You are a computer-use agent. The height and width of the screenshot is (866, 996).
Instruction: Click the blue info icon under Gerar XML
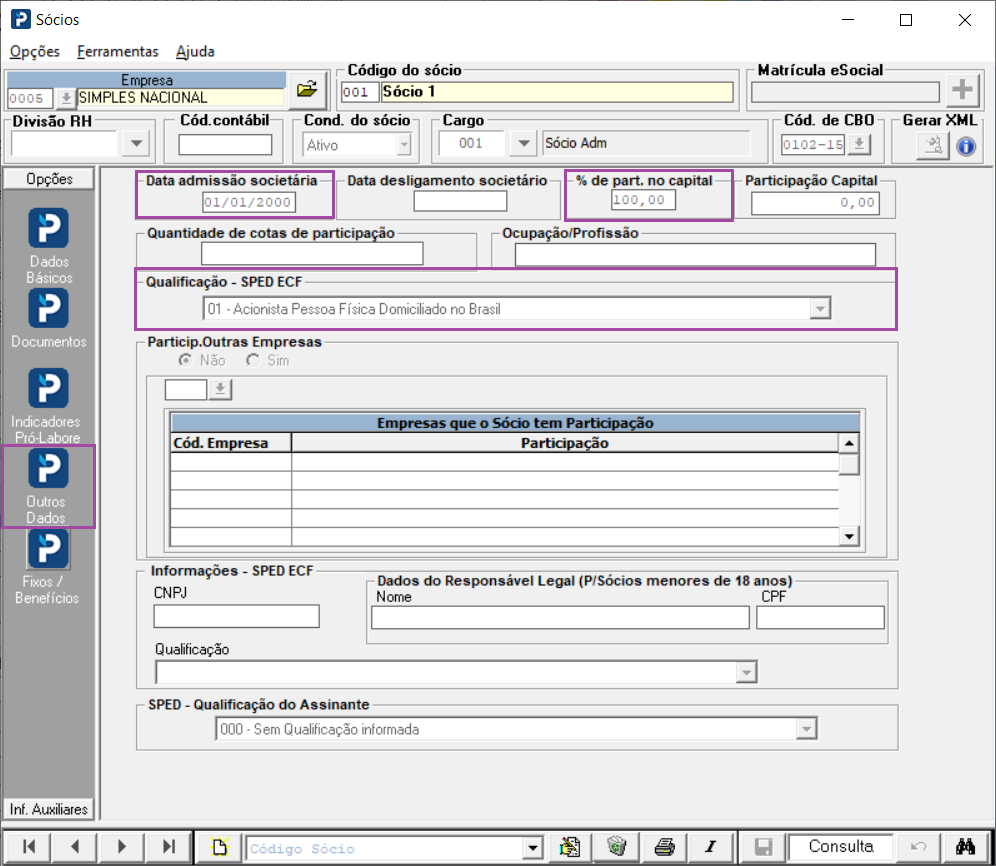coord(965,146)
